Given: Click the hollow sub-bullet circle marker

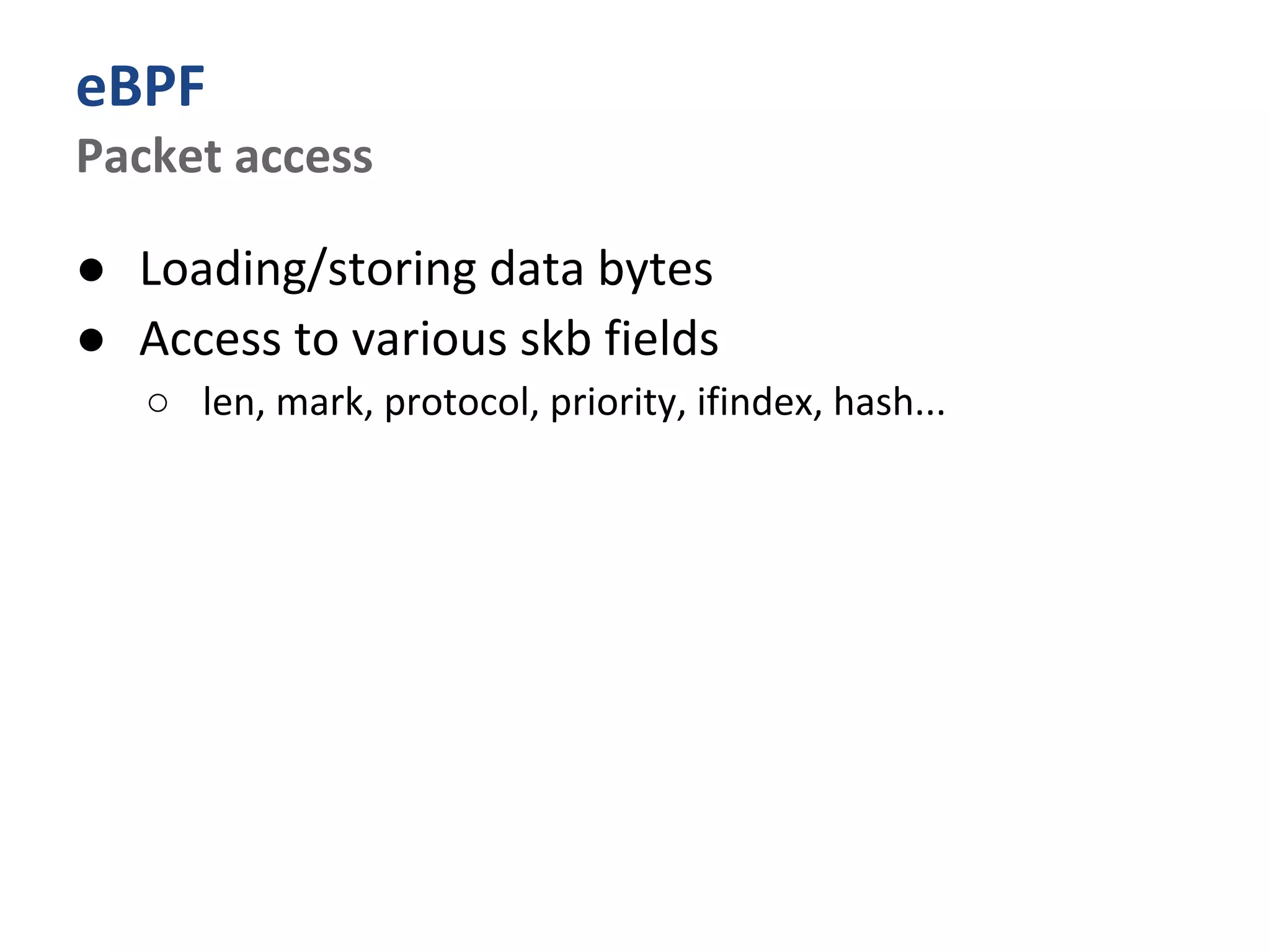Looking at the screenshot, I should pyautogui.click(x=158, y=403).
